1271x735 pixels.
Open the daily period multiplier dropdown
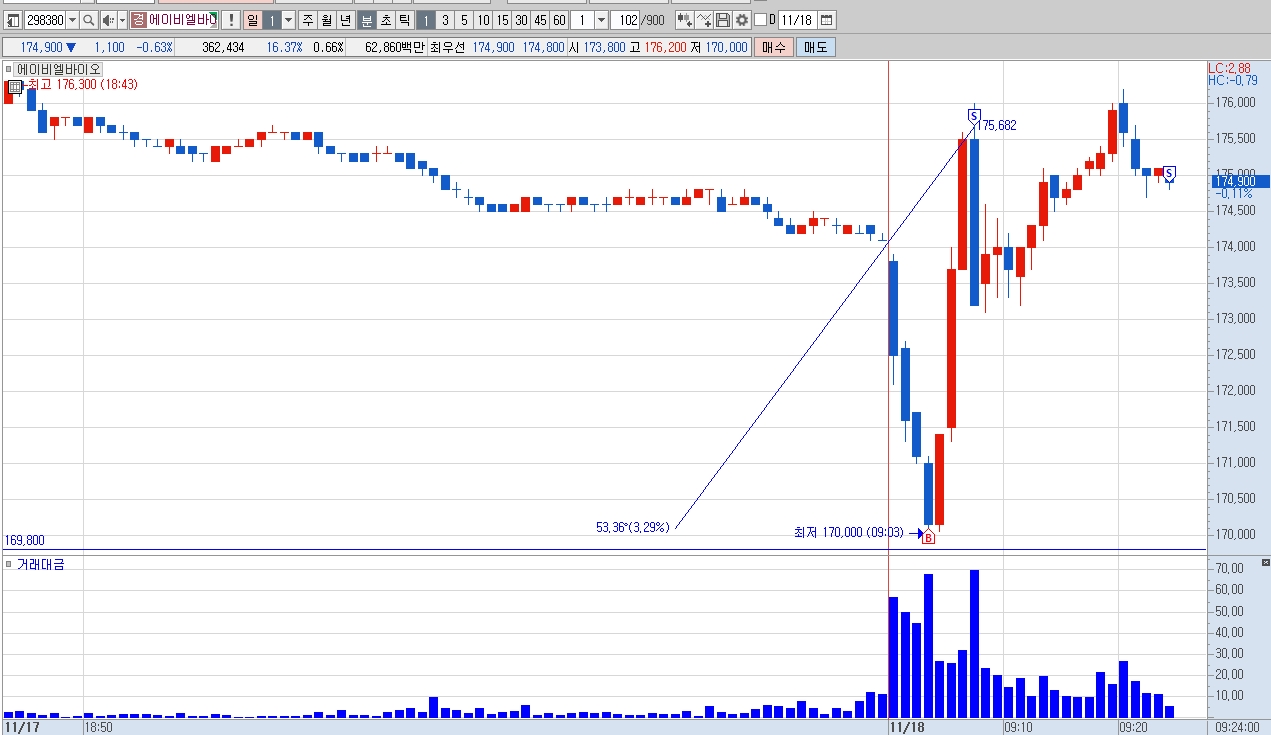coord(288,20)
